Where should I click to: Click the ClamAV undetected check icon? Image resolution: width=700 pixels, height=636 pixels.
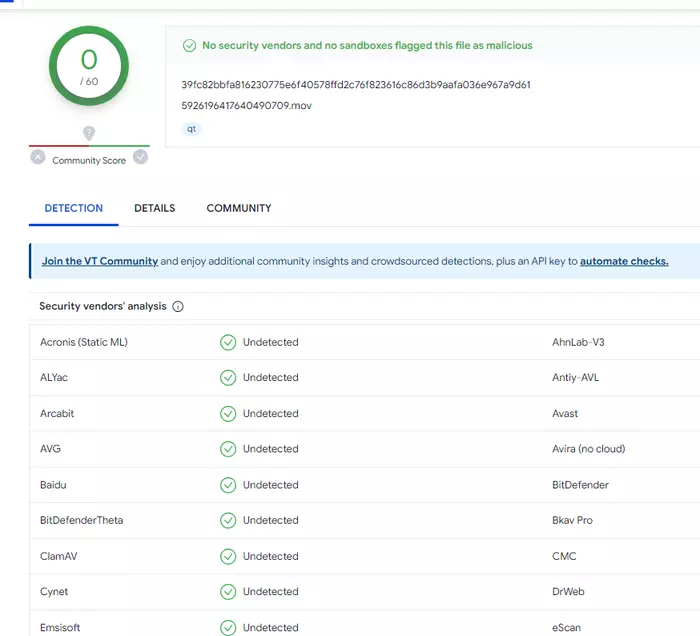[228, 557]
